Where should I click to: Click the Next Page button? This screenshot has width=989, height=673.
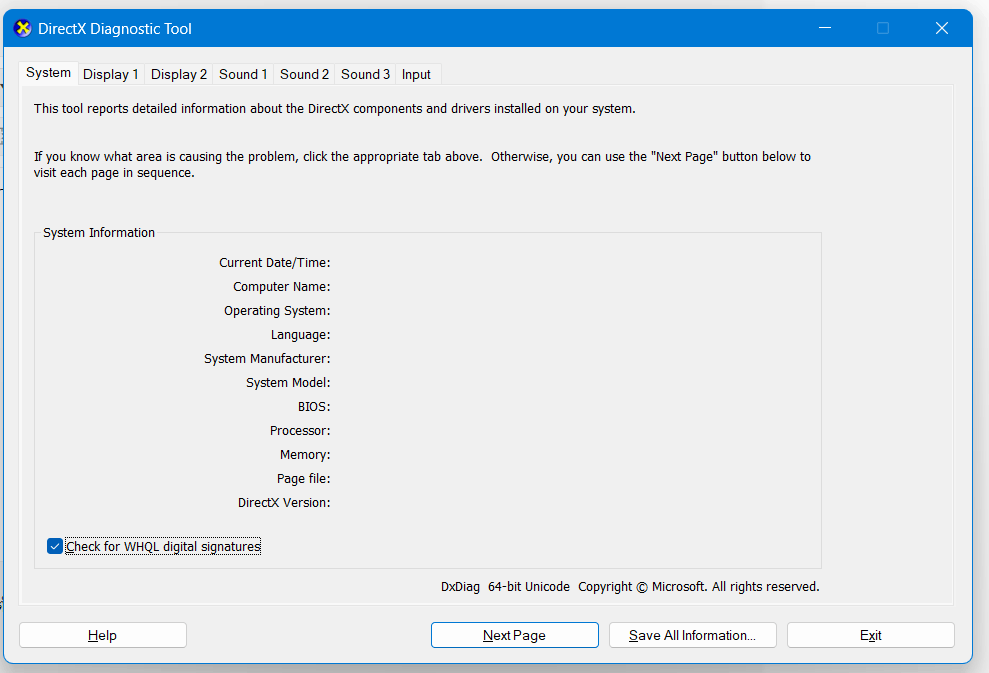tap(515, 635)
